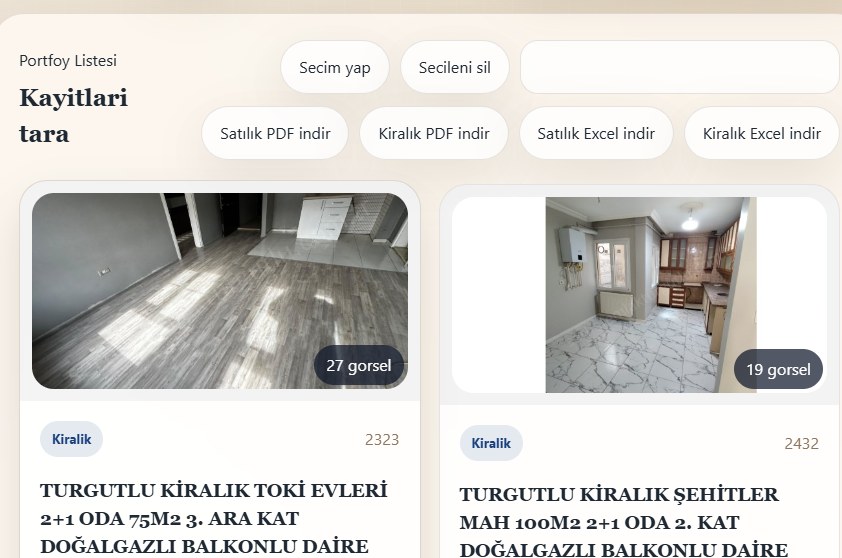Viewport: 842px width, 558px height.
Task: Click the Portfoy Listesi label
Action: pyautogui.click(x=68, y=61)
